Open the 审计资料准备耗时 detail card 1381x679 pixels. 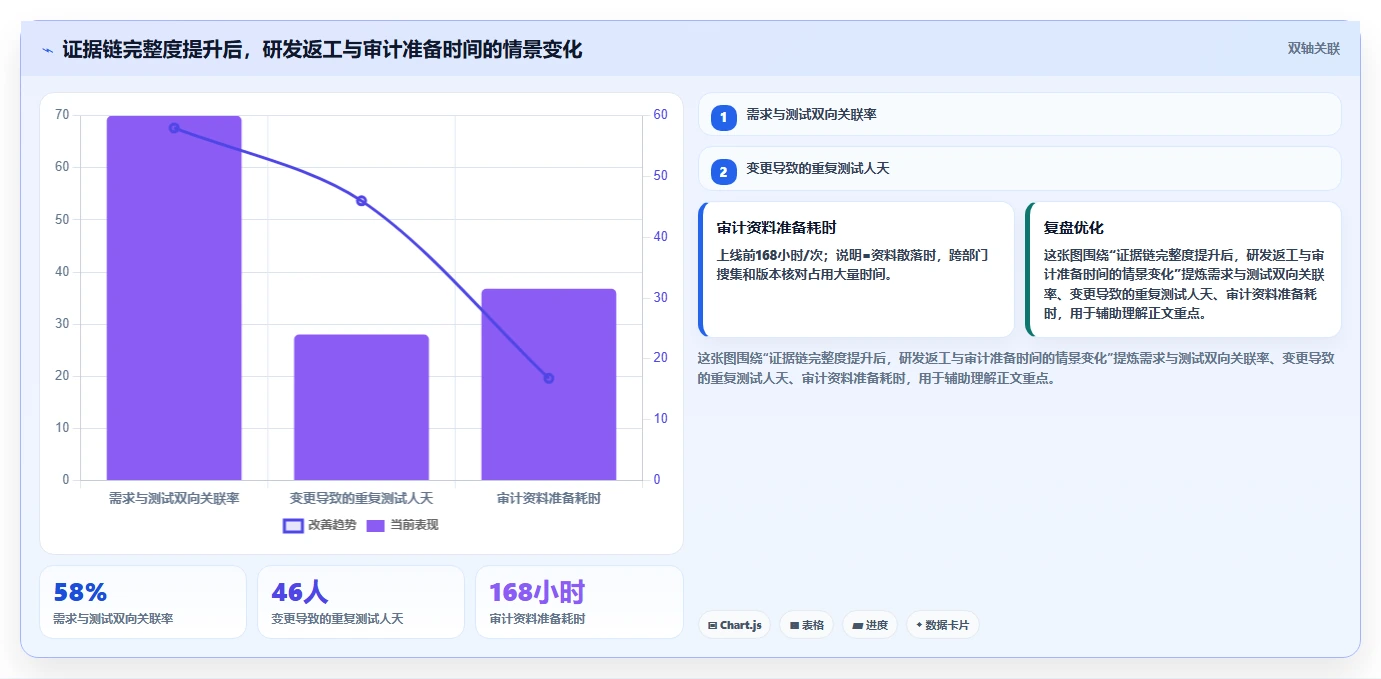tap(856, 270)
